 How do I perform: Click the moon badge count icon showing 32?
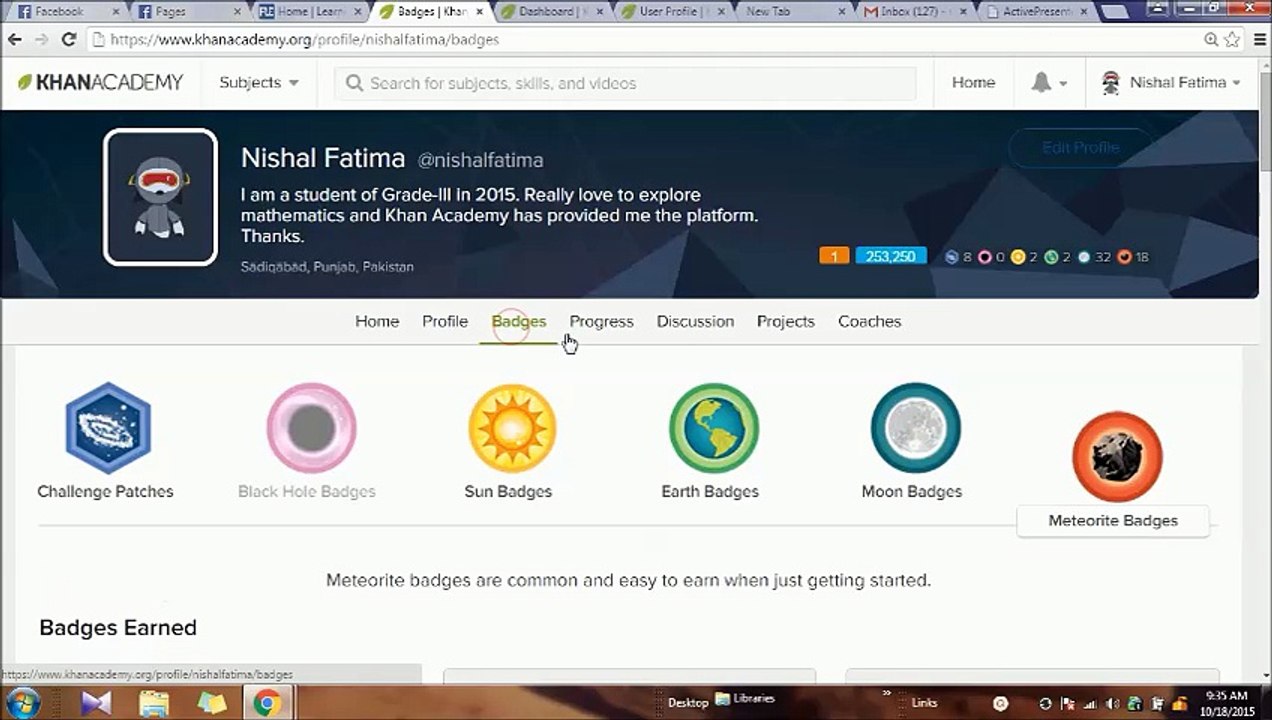pyautogui.click(x=1084, y=257)
